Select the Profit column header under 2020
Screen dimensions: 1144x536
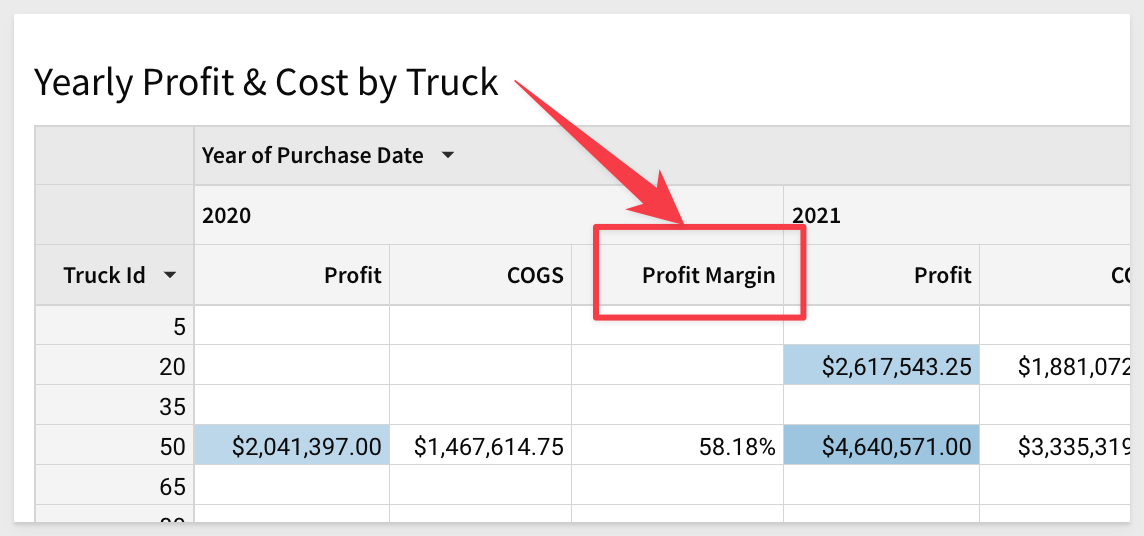tap(352, 275)
